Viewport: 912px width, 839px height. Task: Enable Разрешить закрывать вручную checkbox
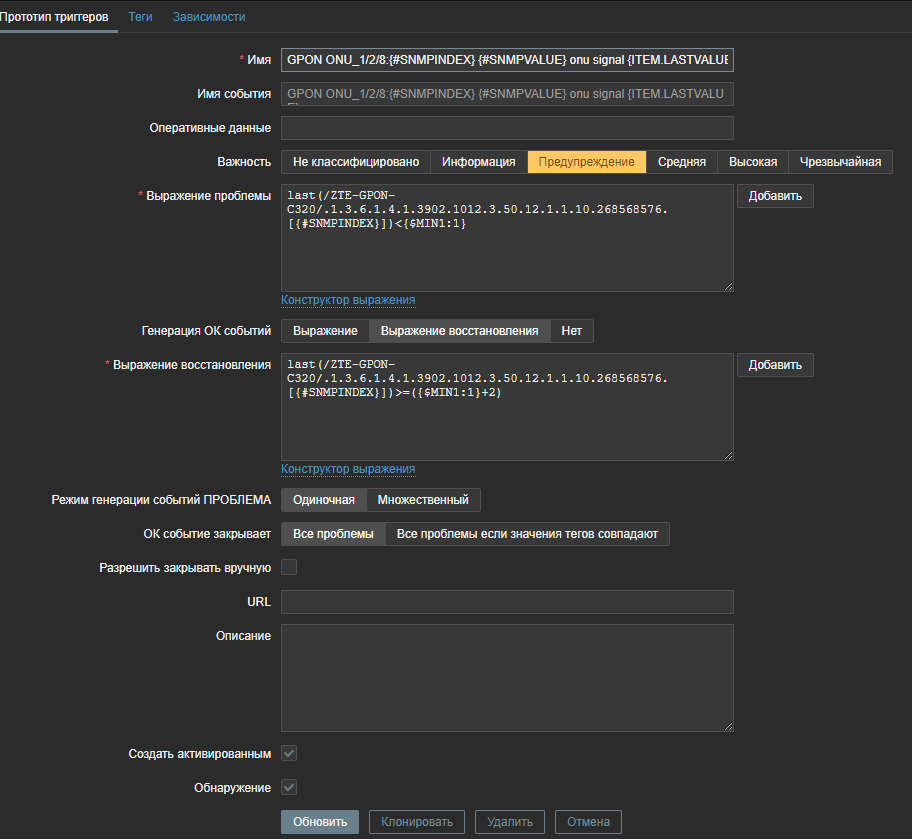click(x=289, y=568)
